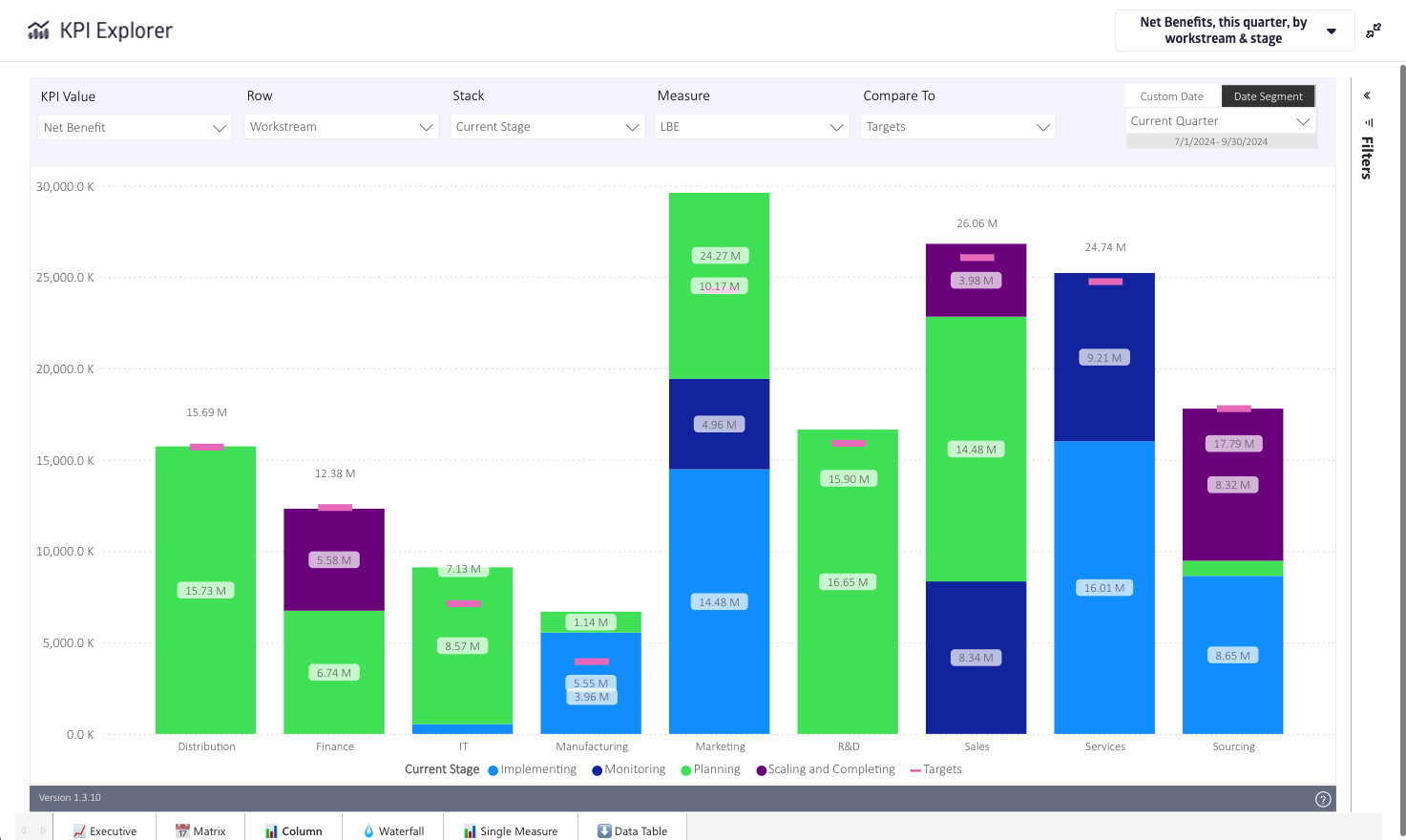Expand the Filters pane with double chevron
The image size is (1406, 840).
click(1367, 95)
